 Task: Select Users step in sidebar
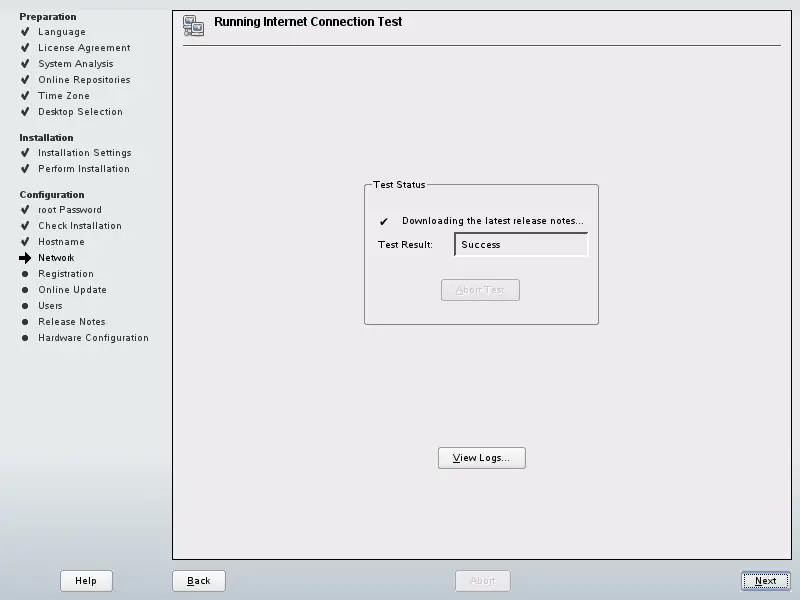point(50,306)
